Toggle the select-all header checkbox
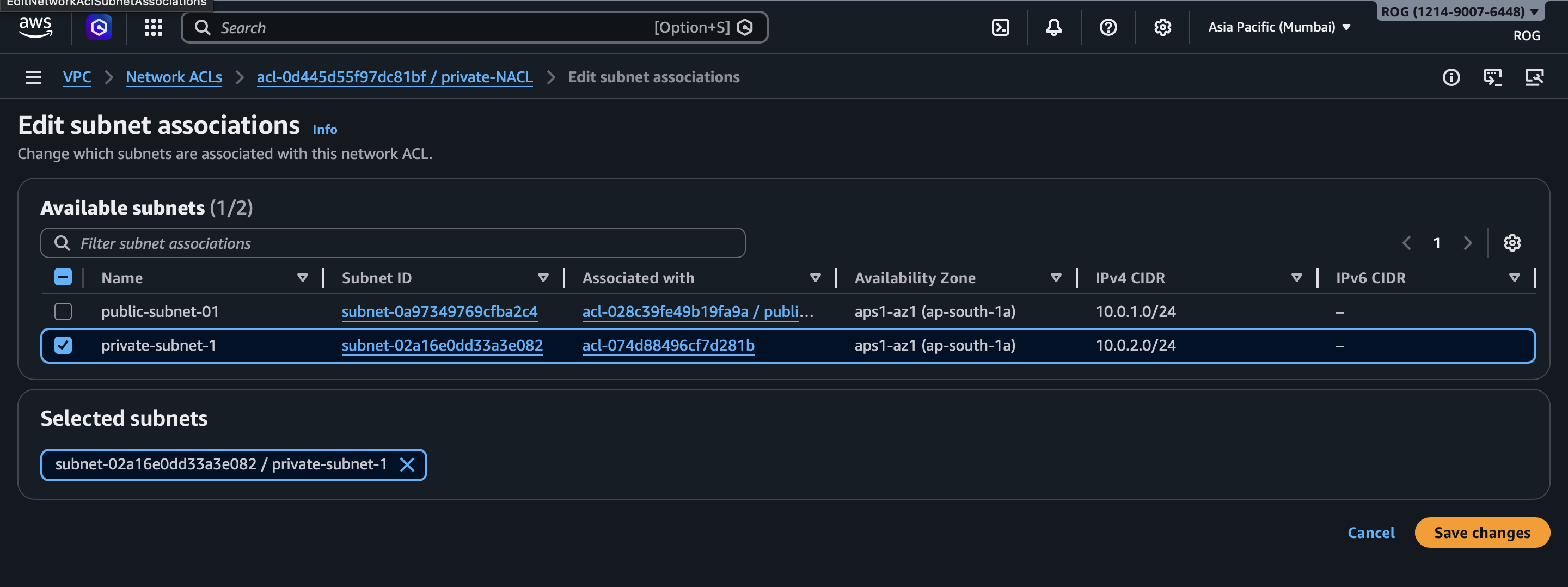1568x587 pixels. tap(63, 278)
